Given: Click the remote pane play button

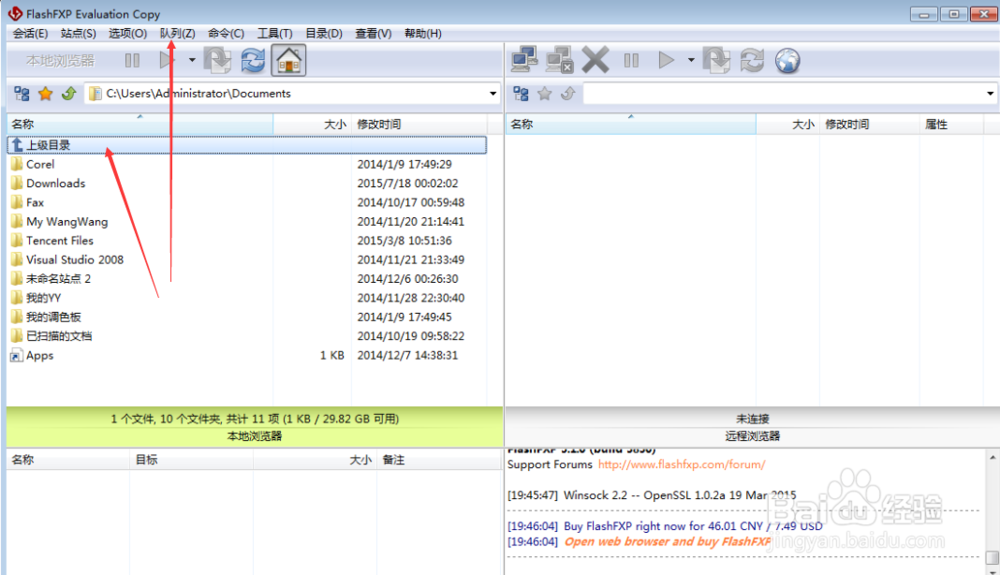Looking at the screenshot, I should tap(666, 61).
